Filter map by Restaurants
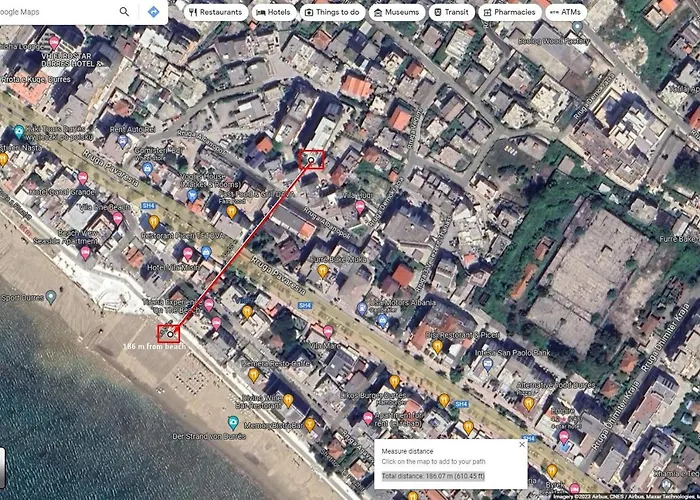 pos(214,12)
